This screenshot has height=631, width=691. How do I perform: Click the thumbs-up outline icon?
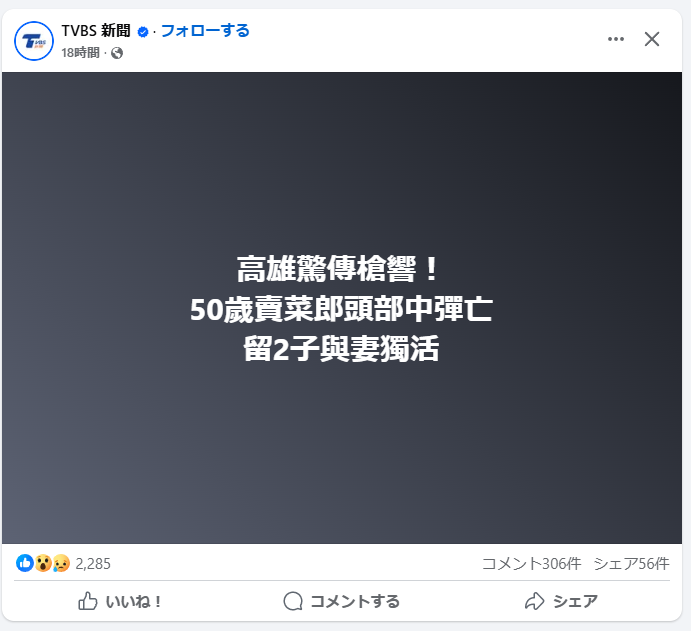[x=88, y=601]
